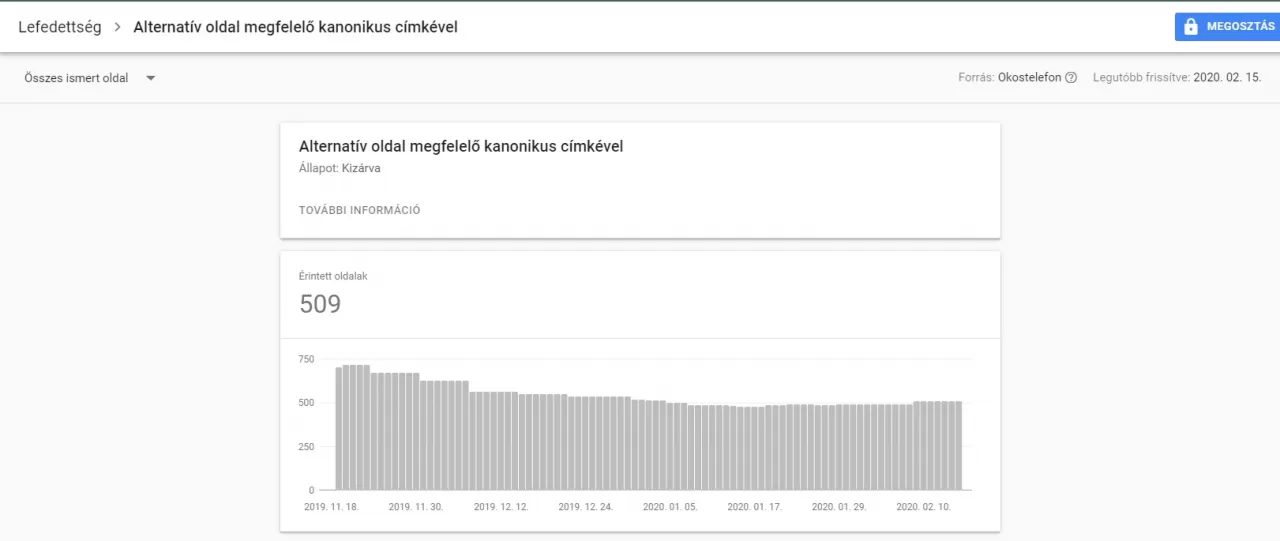Go back to Lefedettség breadcrumb
Screen dimensions: 1280x541
[60, 27]
